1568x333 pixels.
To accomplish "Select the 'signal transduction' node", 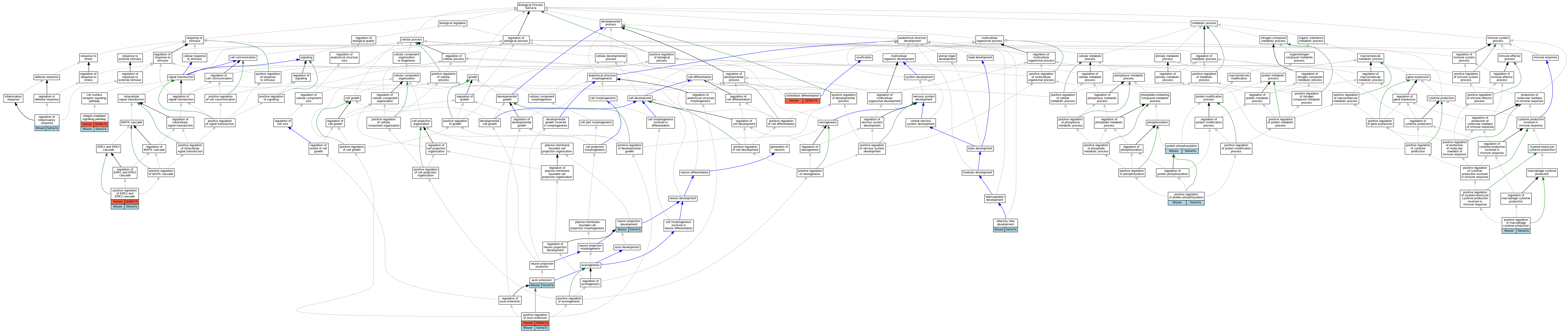I will (181, 77).
